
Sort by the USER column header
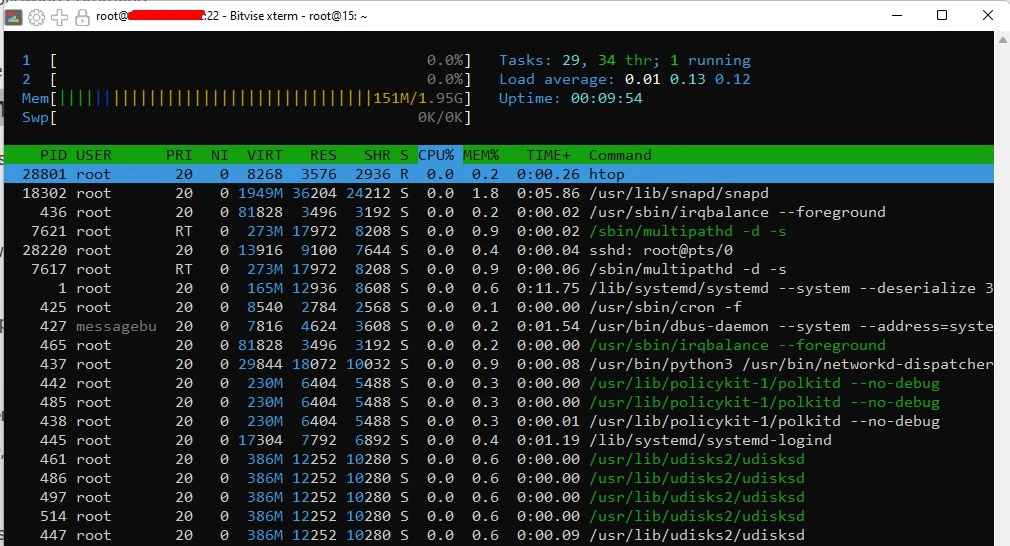coord(93,155)
